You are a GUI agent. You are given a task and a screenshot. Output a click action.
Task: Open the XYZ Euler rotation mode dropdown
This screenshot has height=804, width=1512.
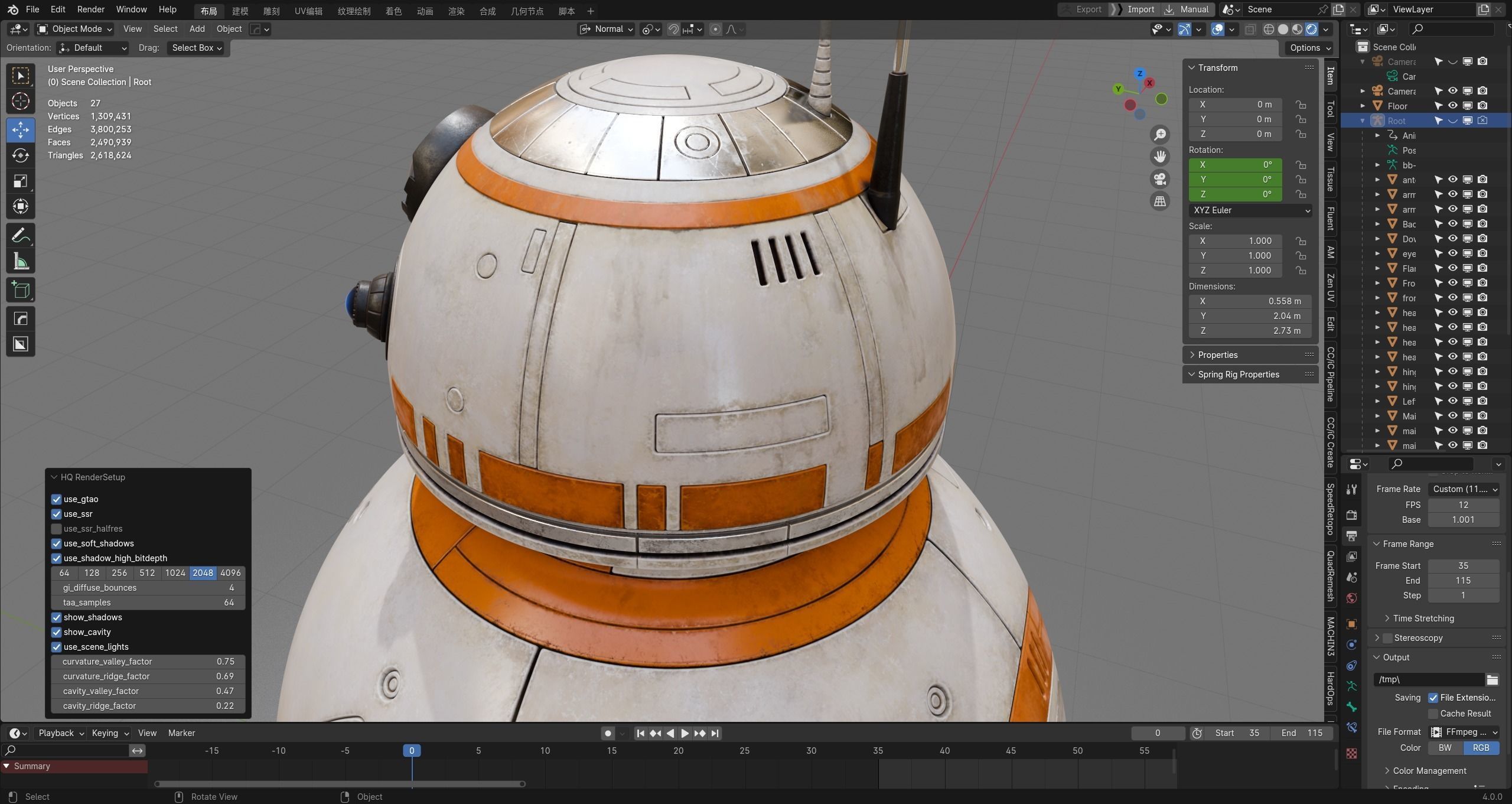[x=1250, y=210]
